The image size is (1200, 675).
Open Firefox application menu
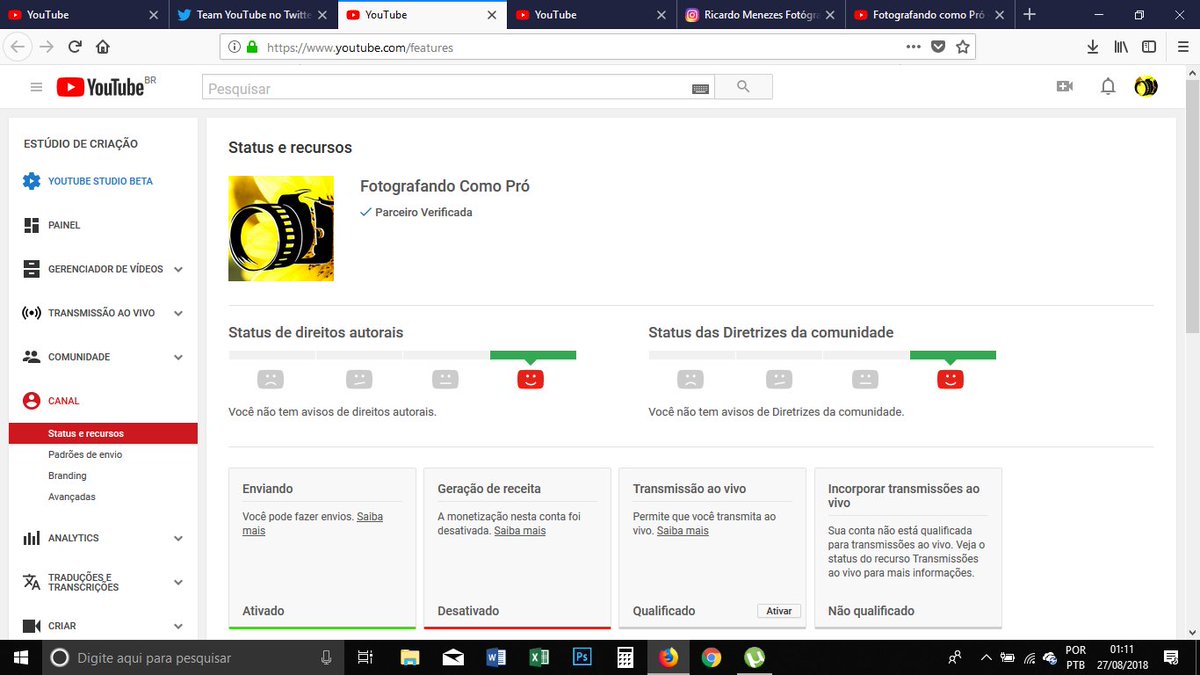tap(1181, 46)
